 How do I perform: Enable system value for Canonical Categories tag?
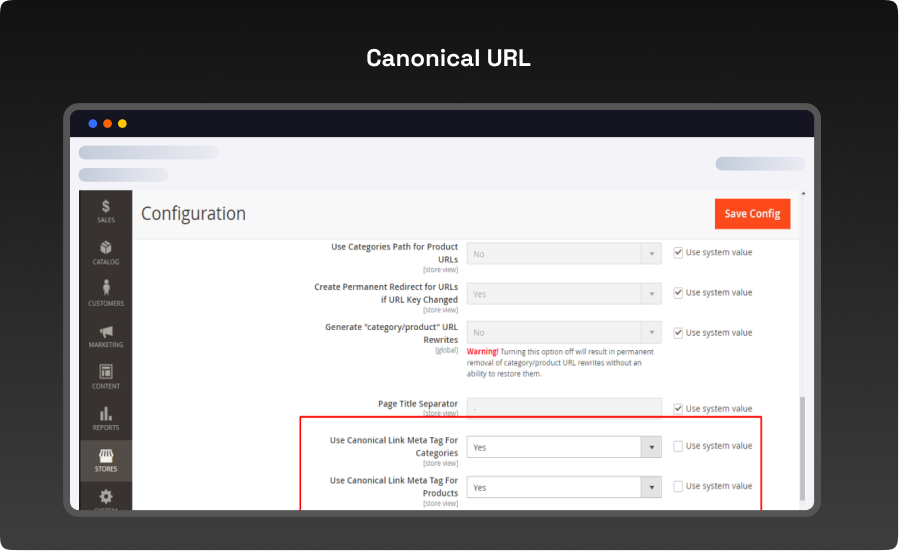click(x=678, y=446)
